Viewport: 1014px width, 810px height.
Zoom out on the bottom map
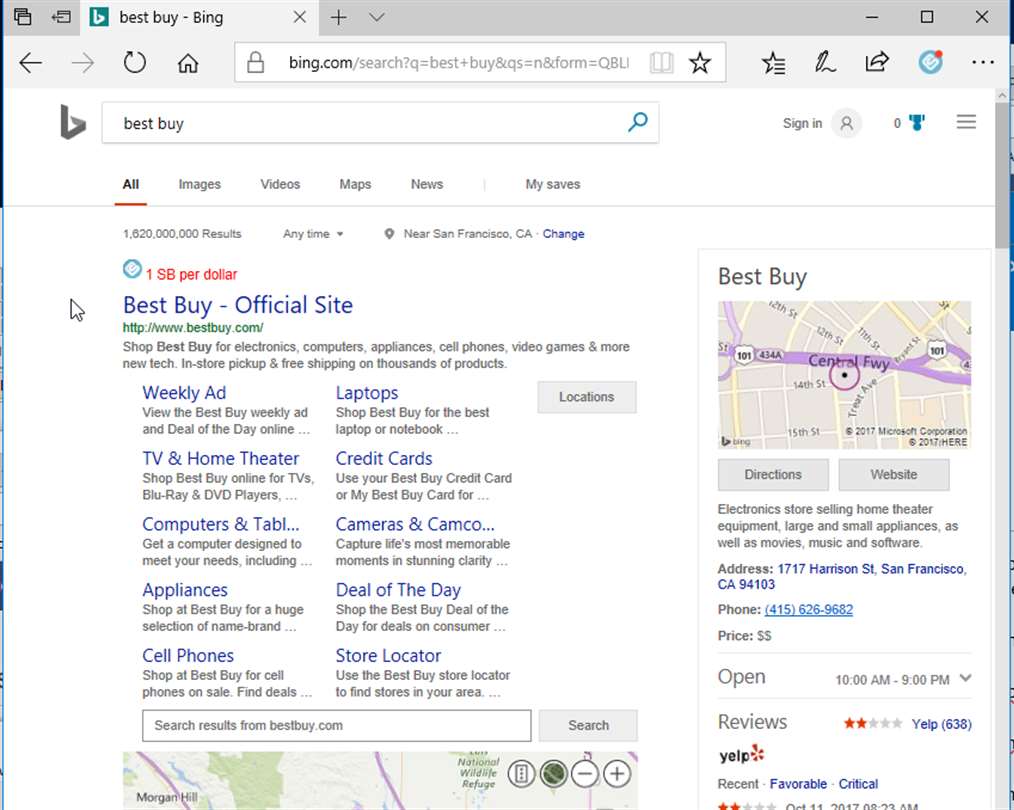[585, 773]
